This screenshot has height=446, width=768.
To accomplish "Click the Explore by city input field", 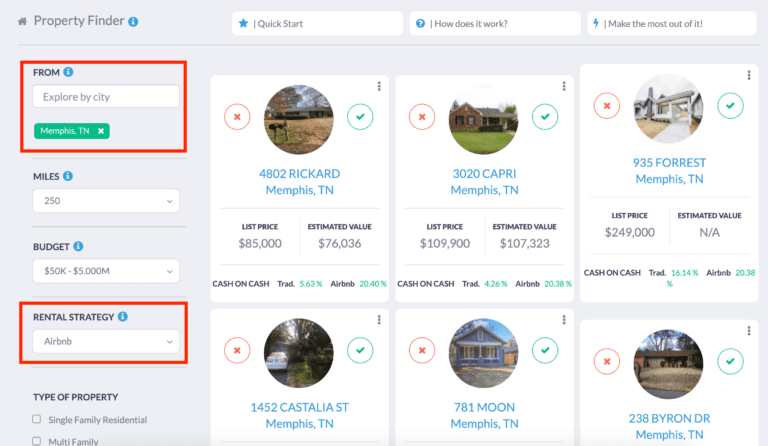I will click(x=105, y=97).
